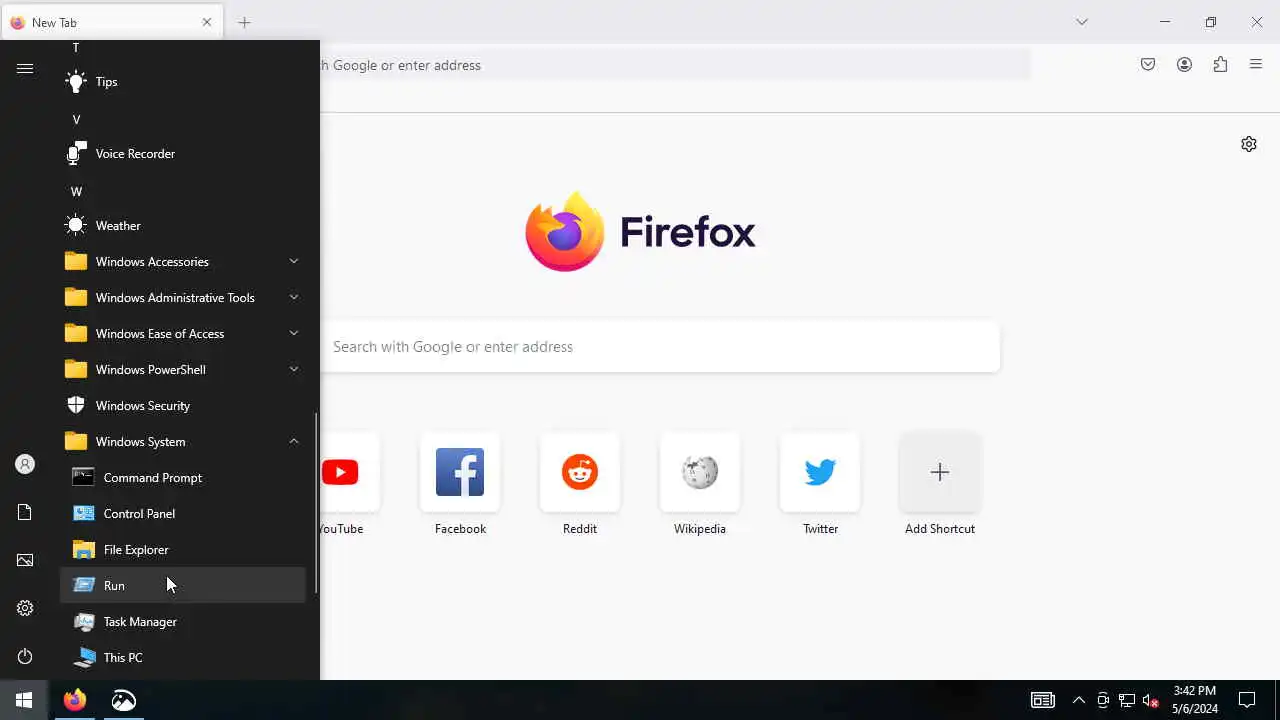Close the New Tab tab
This screenshot has height=720, width=1280.
pos(207,22)
